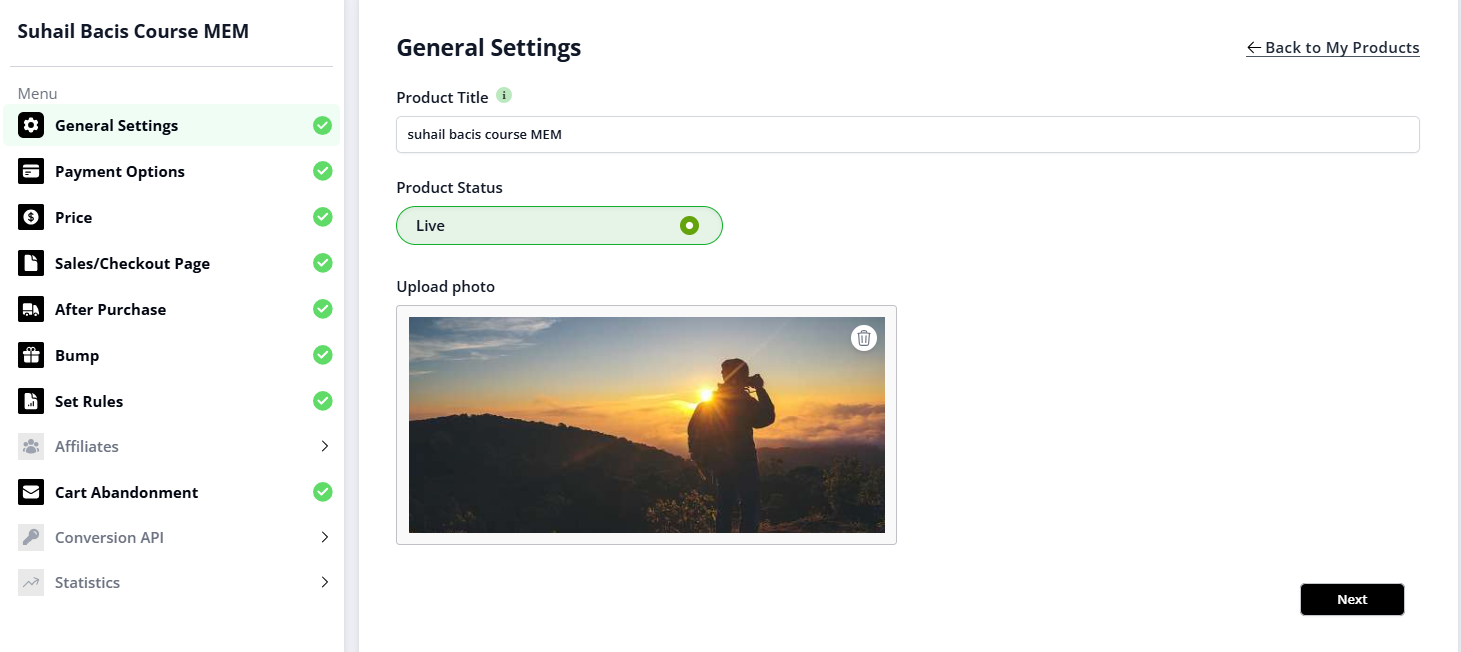
Task: Click the Price dollar icon
Action: (x=31, y=217)
